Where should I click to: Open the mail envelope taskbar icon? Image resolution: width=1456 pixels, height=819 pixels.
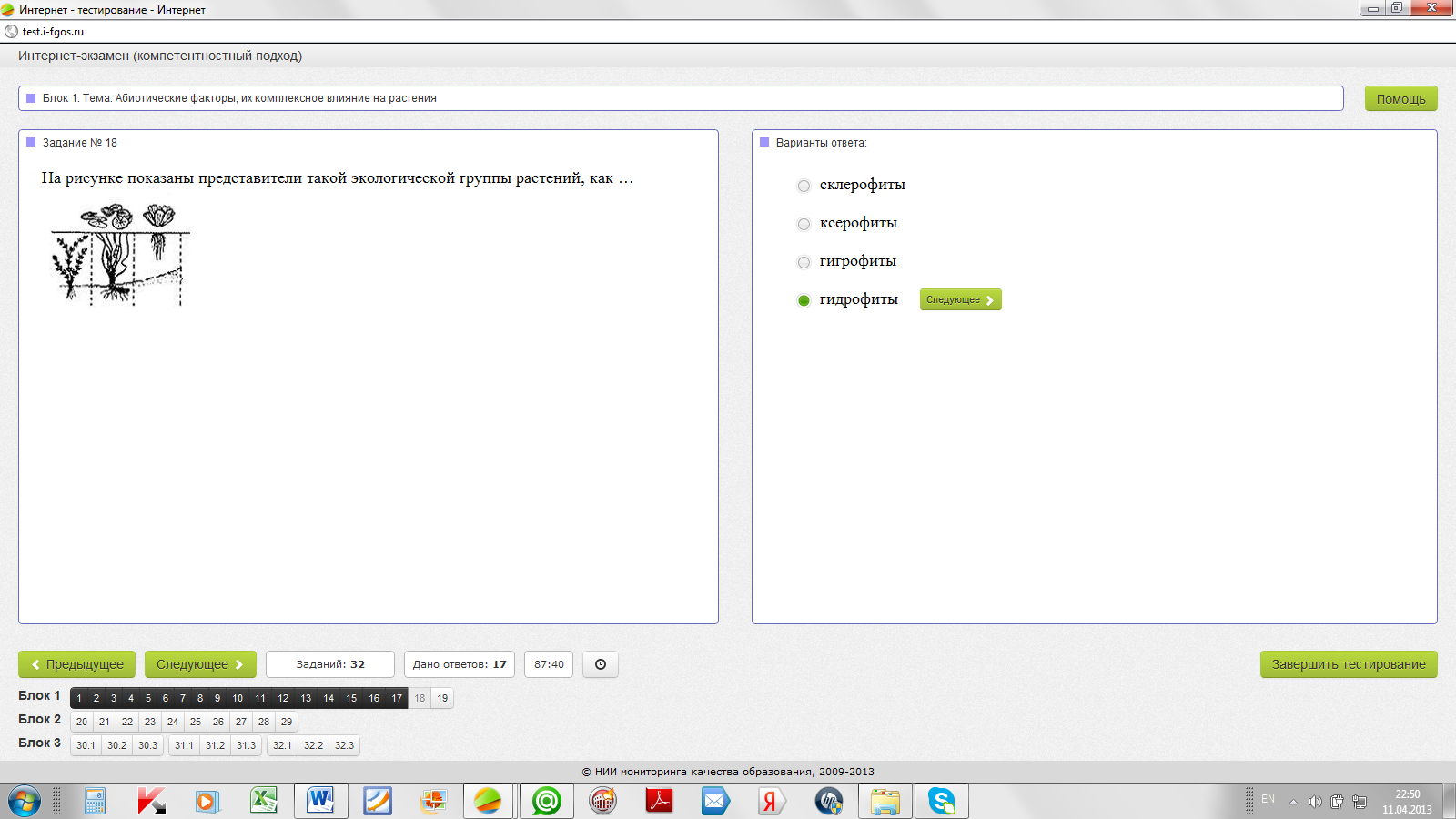(715, 802)
